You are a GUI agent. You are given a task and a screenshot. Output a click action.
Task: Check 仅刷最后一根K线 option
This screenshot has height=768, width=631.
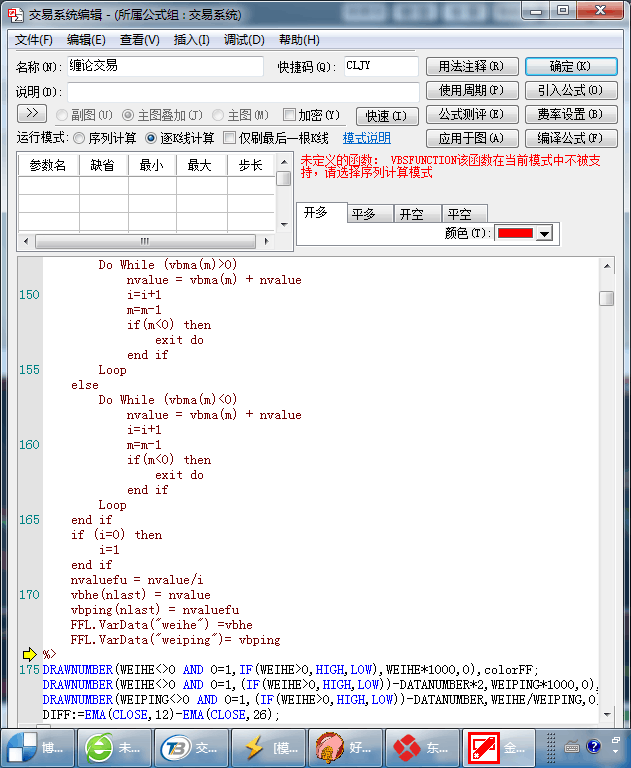[230, 138]
